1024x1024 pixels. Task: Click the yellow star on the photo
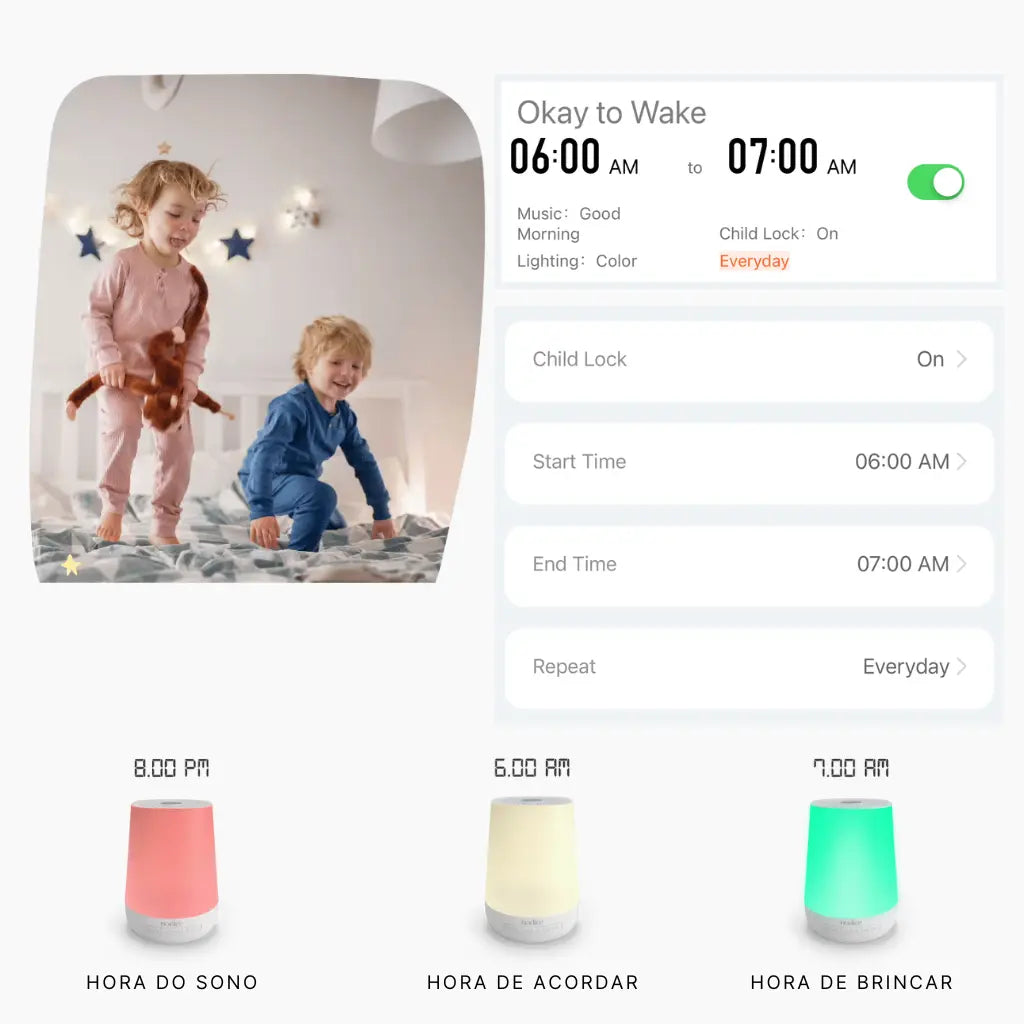pyautogui.click(x=71, y=564)
